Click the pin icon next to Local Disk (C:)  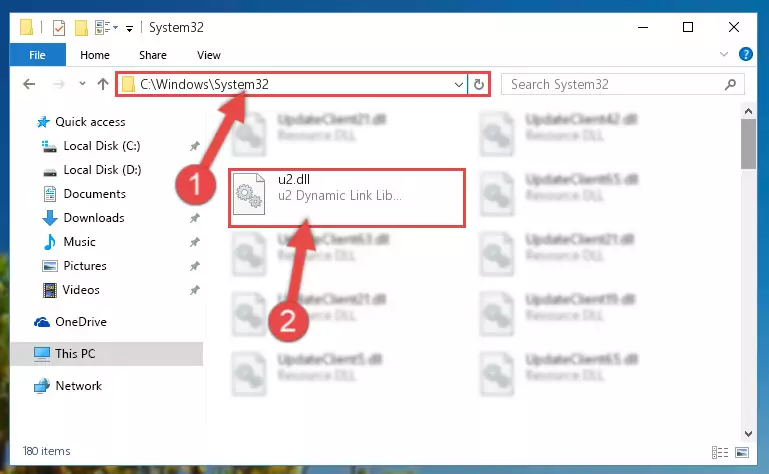click(x=195, y=146)
